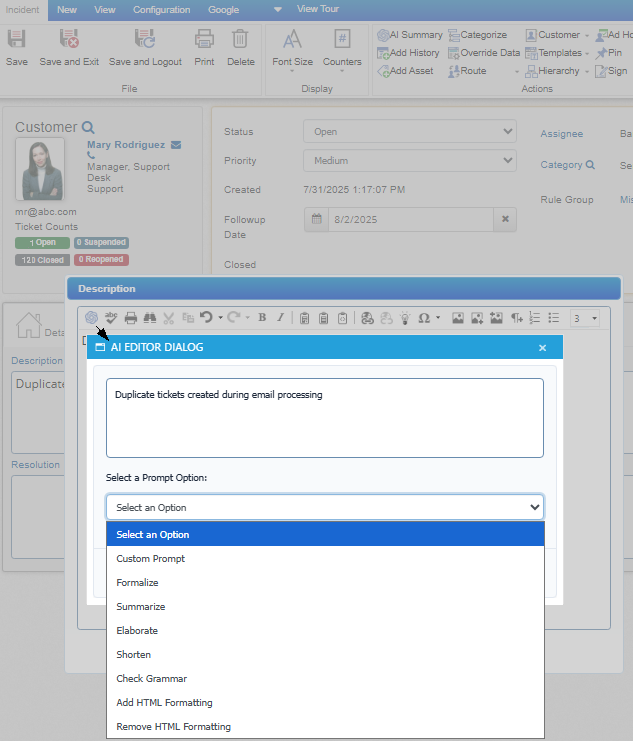Viewport: 633px width, 741px height.
Task: Click the magnifier icon next to Customer
Action: click(88, 127)
